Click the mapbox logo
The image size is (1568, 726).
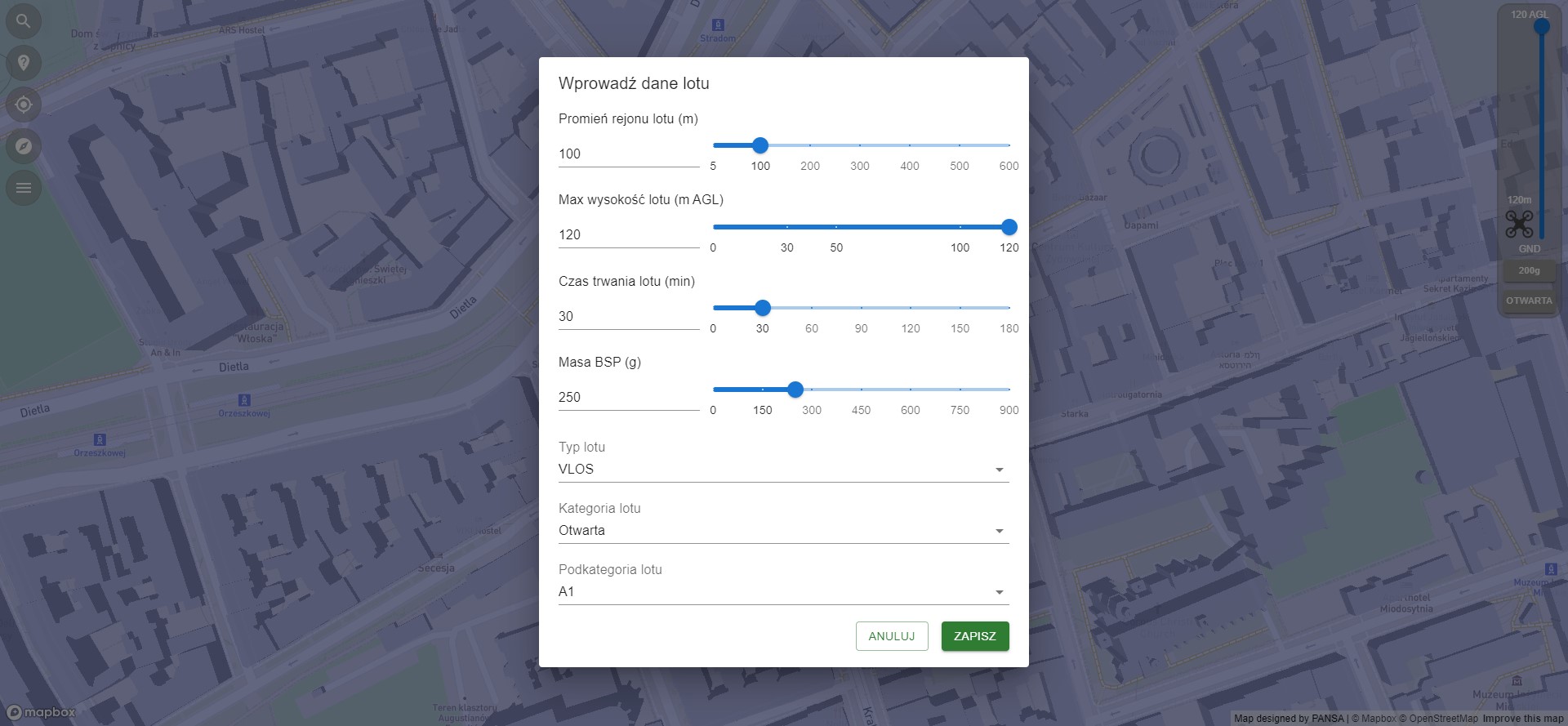click(41, 712)
